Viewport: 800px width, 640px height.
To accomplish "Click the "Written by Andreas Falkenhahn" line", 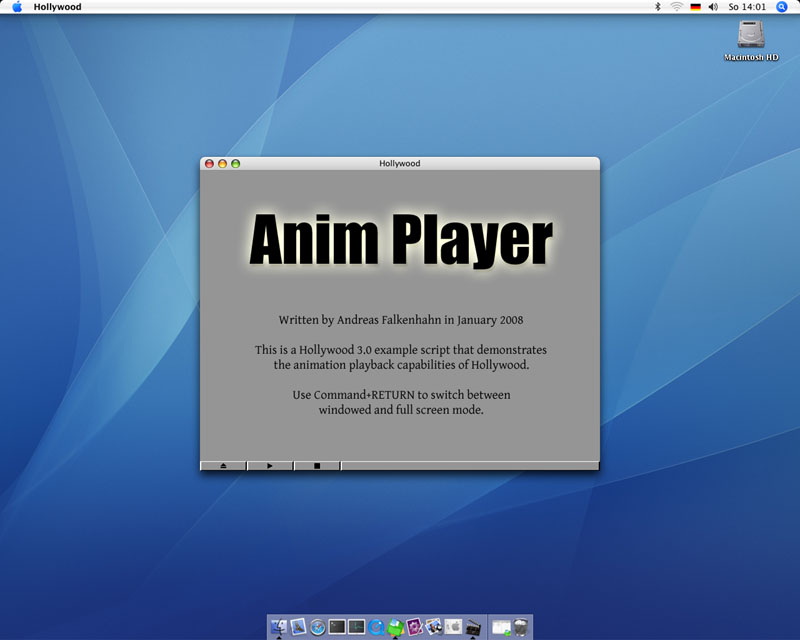I will tap(401, 320).
